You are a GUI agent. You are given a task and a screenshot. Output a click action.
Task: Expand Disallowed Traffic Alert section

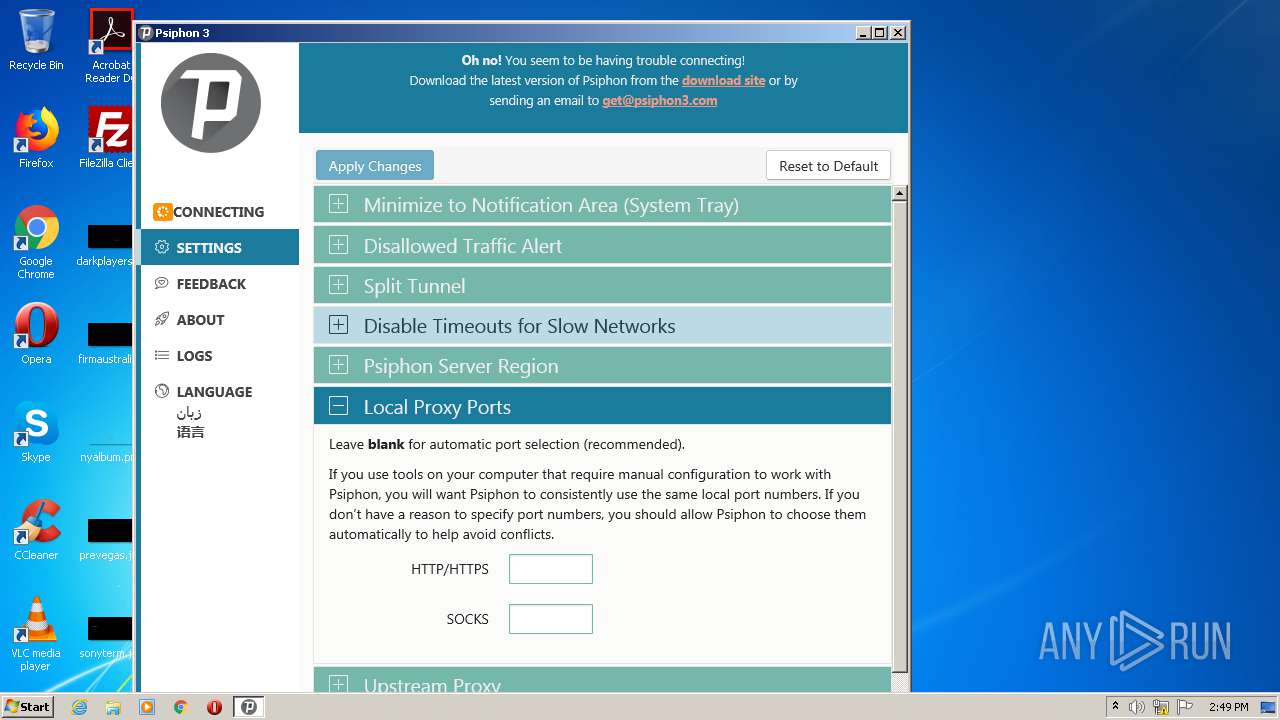(602, 245)
